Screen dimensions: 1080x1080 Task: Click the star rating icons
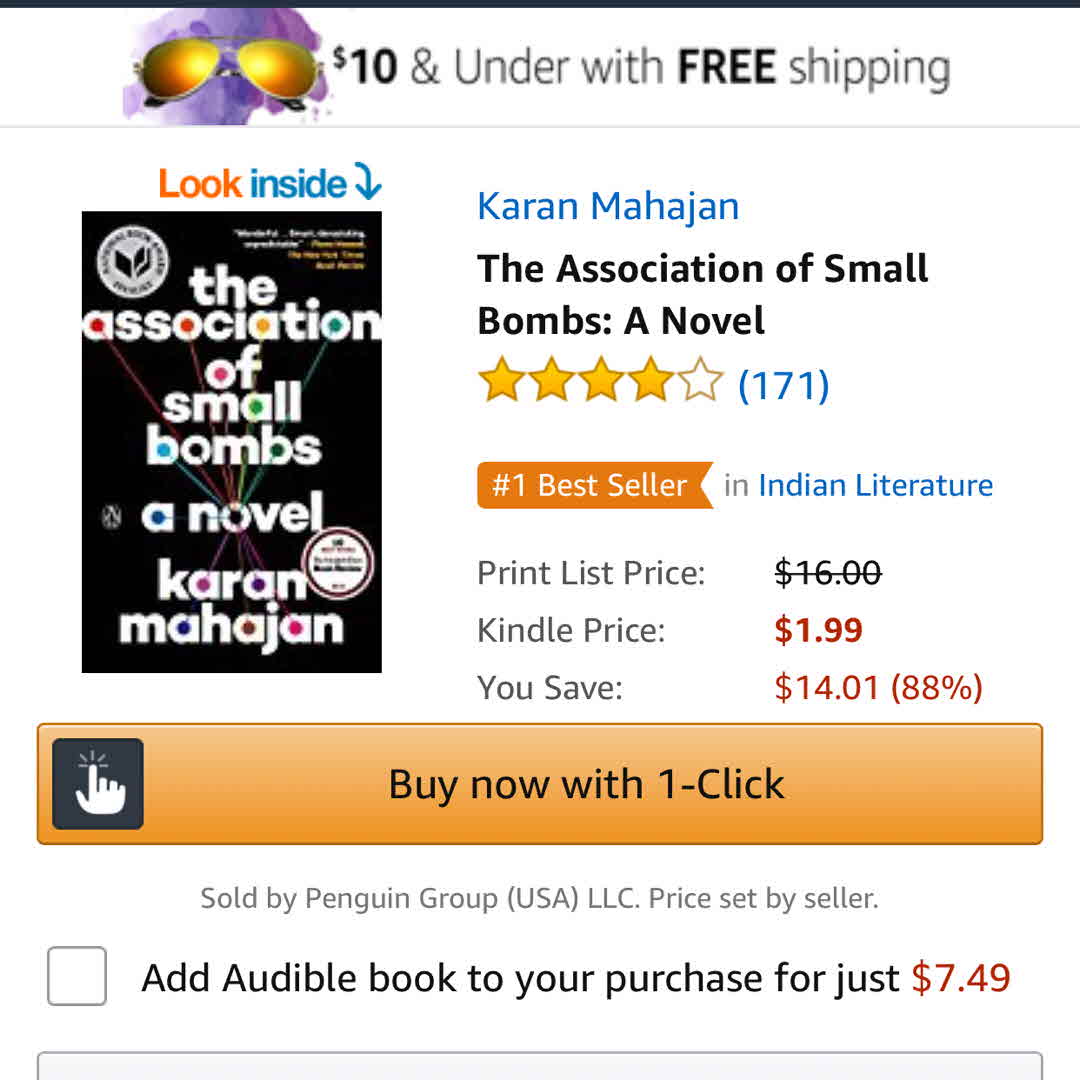(x=600, y=380)
